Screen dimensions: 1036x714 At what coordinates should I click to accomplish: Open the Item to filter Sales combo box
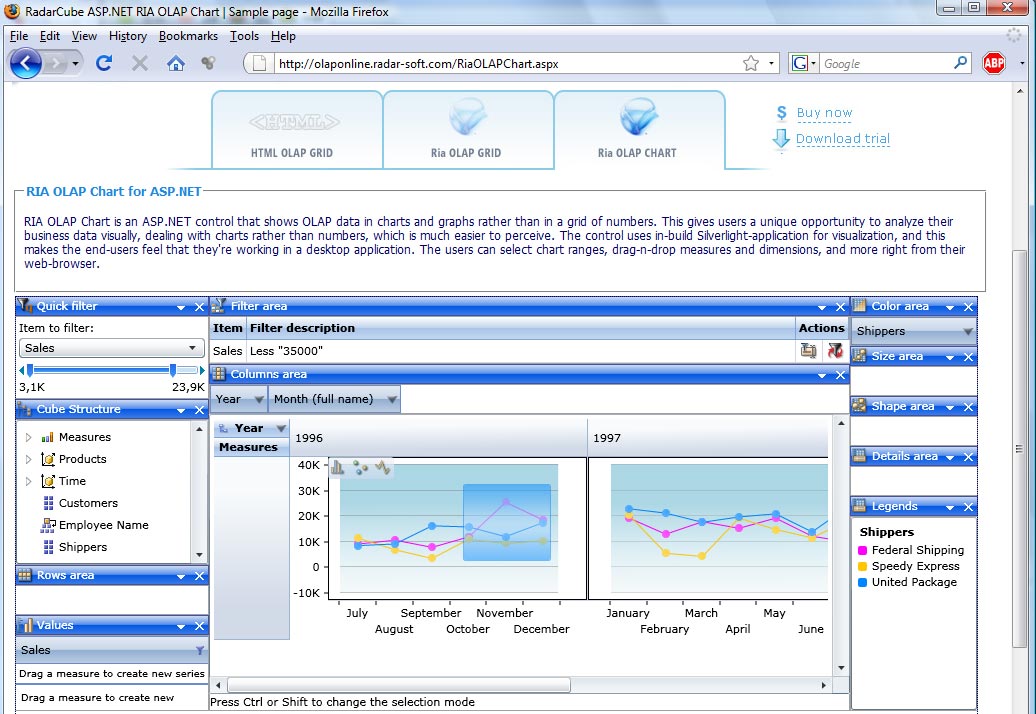point(111,348)
